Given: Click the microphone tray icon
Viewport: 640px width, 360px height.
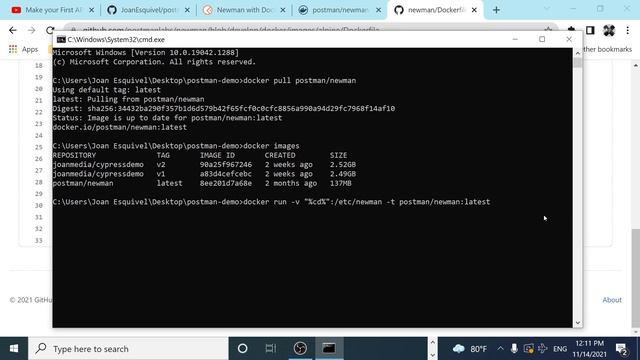Looking at the screenshot, I should pyautogui.click(x=514, y=349).
